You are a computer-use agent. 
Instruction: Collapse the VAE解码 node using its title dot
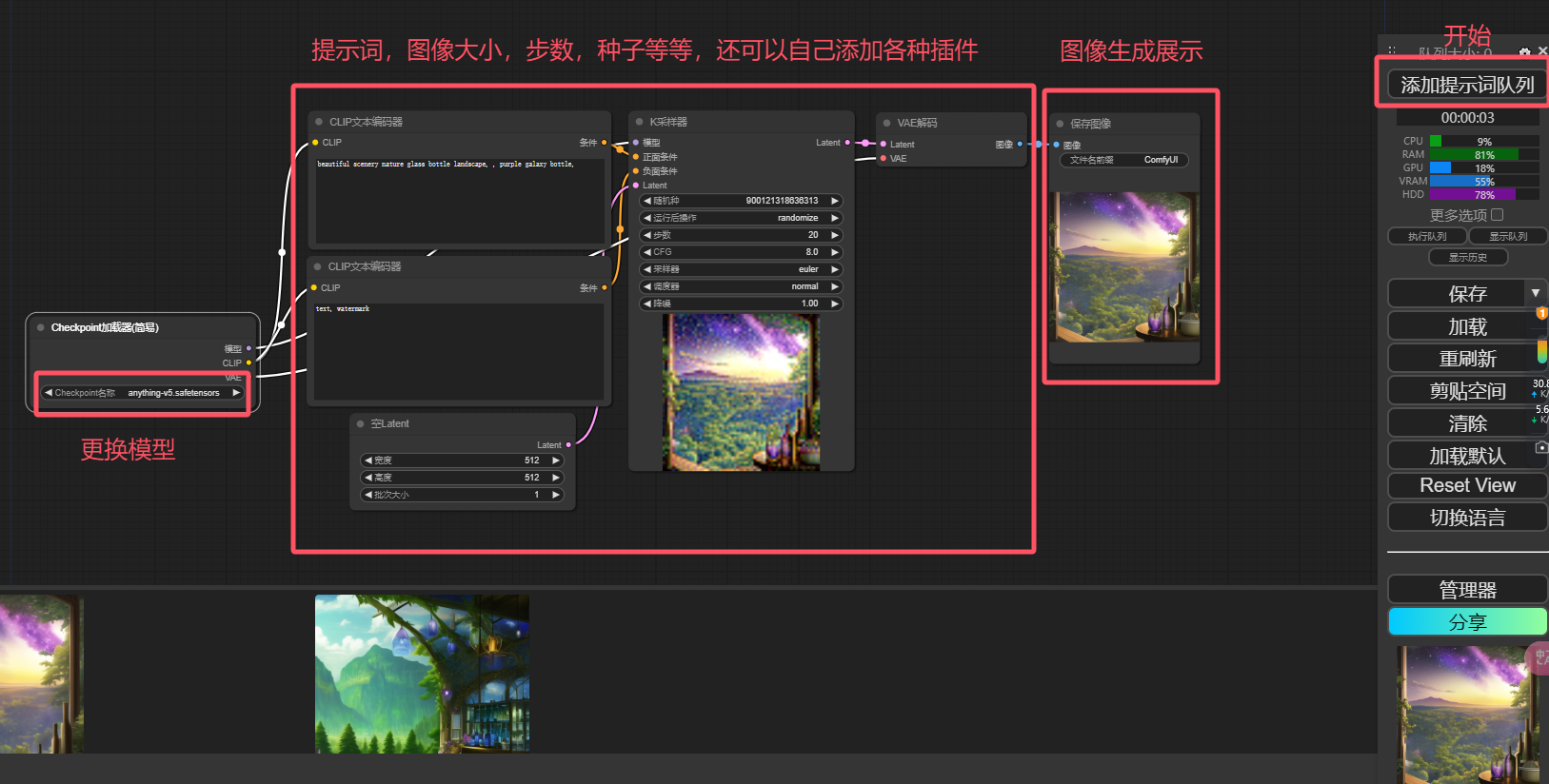(x=887, y=123)
